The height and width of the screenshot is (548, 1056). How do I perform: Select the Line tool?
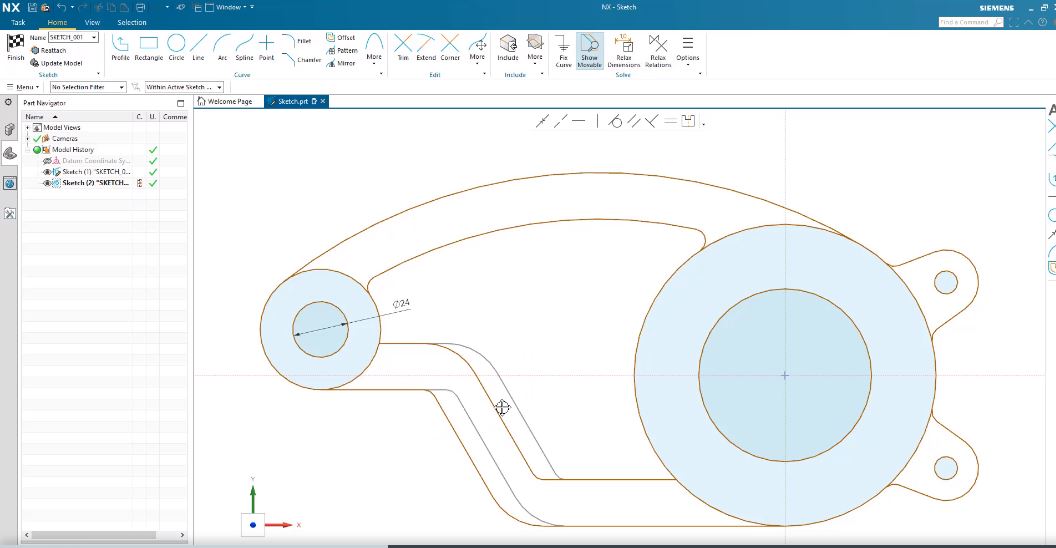198,48
